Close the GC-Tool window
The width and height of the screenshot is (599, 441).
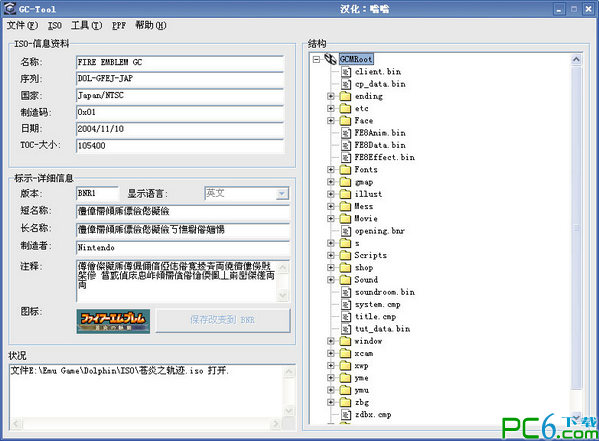click(x=588, y=10)
